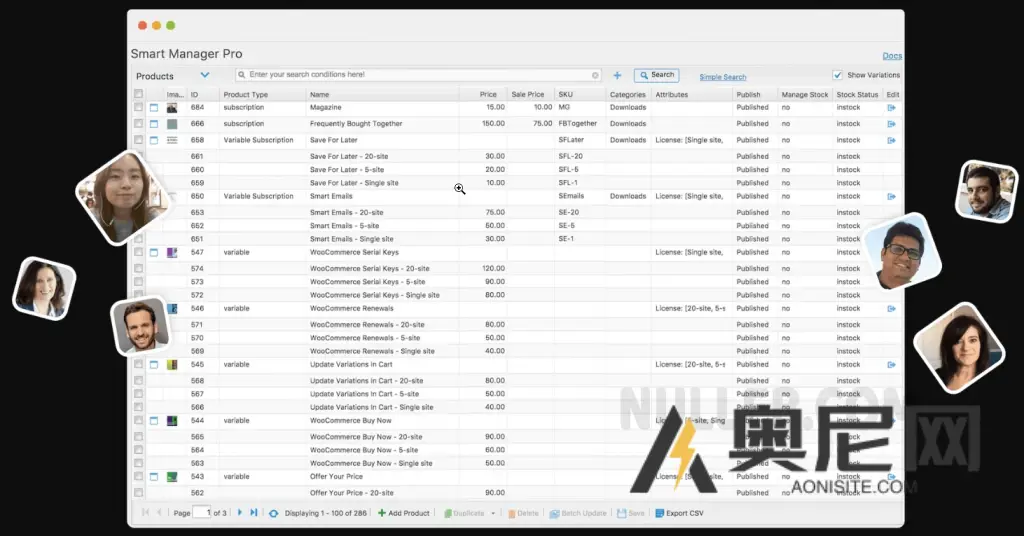Click the SKU cell 'FBTogether'

(577, 123)
